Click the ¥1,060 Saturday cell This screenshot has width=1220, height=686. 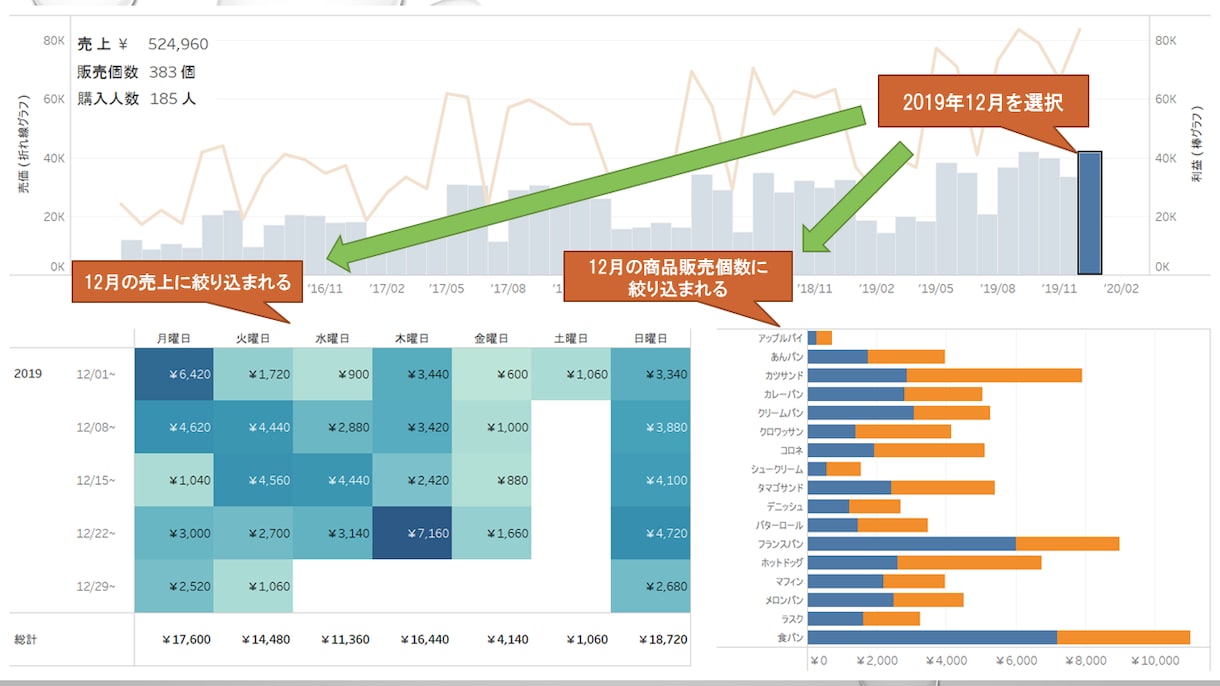(x=571, y=374)
